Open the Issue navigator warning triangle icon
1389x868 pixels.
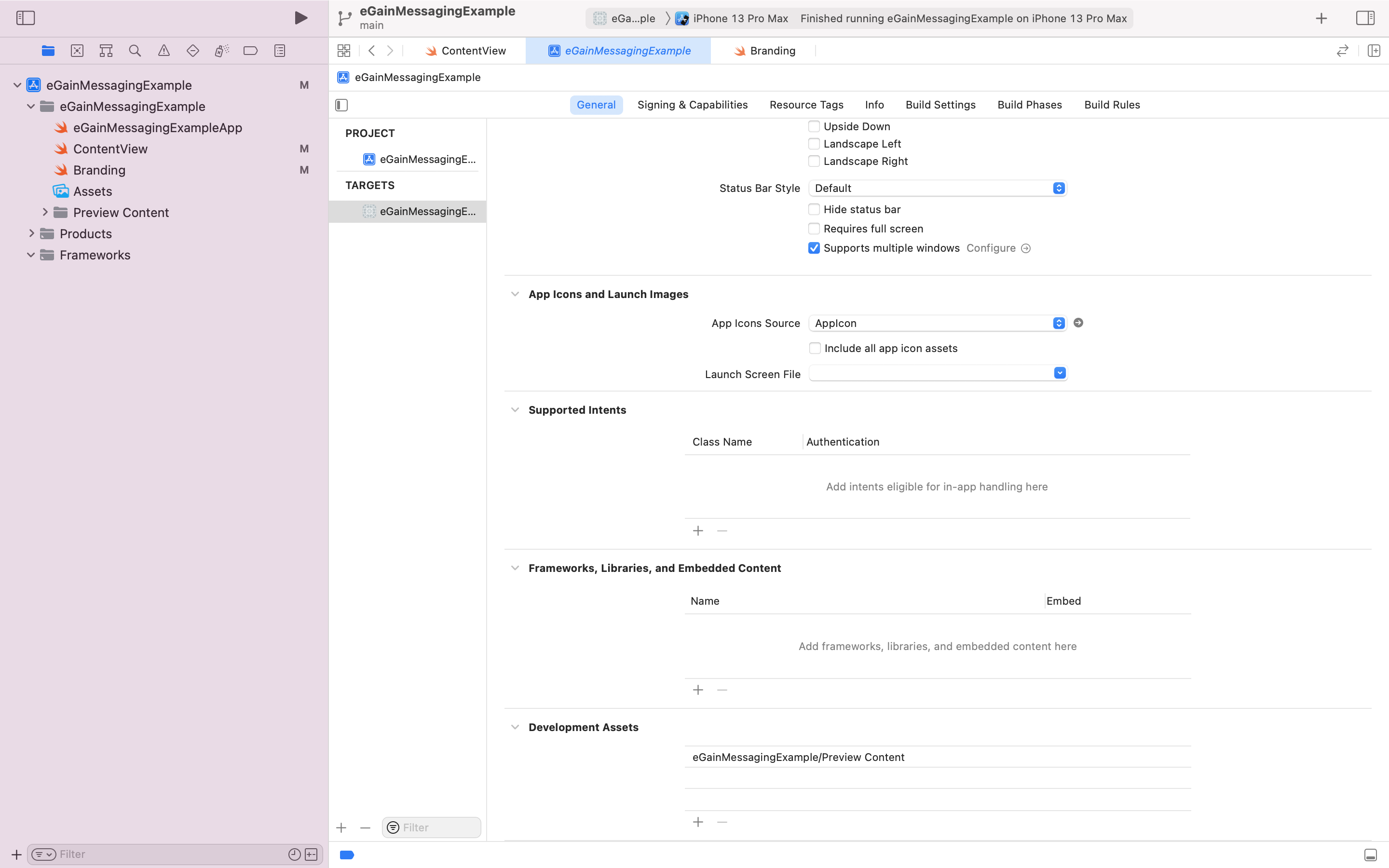coord(164,51)
